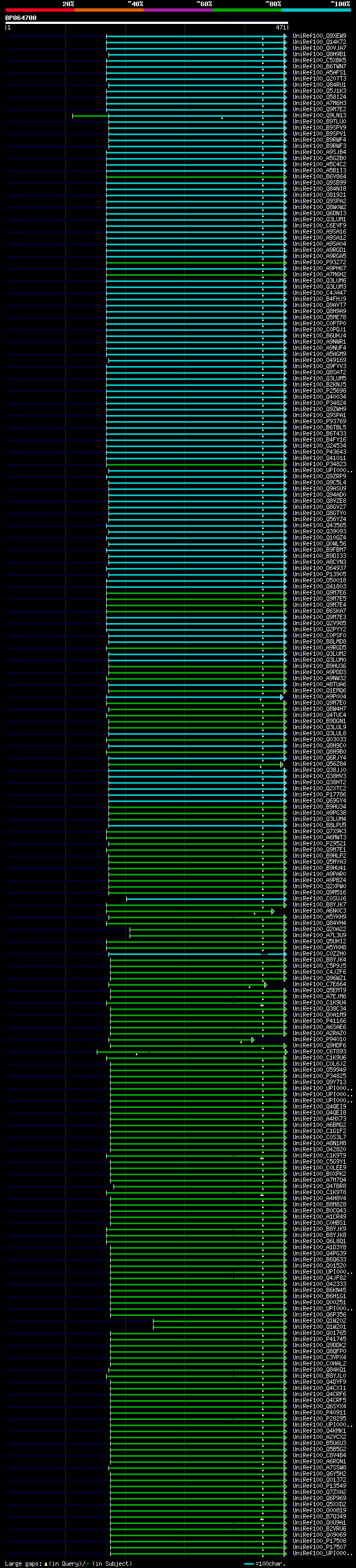Image resolution: width=356 pixels, height=1568 pixels.
Task: Select the UniRef100_A9PAR0 label
Action: pyautogui.click(x=319, y=875)
